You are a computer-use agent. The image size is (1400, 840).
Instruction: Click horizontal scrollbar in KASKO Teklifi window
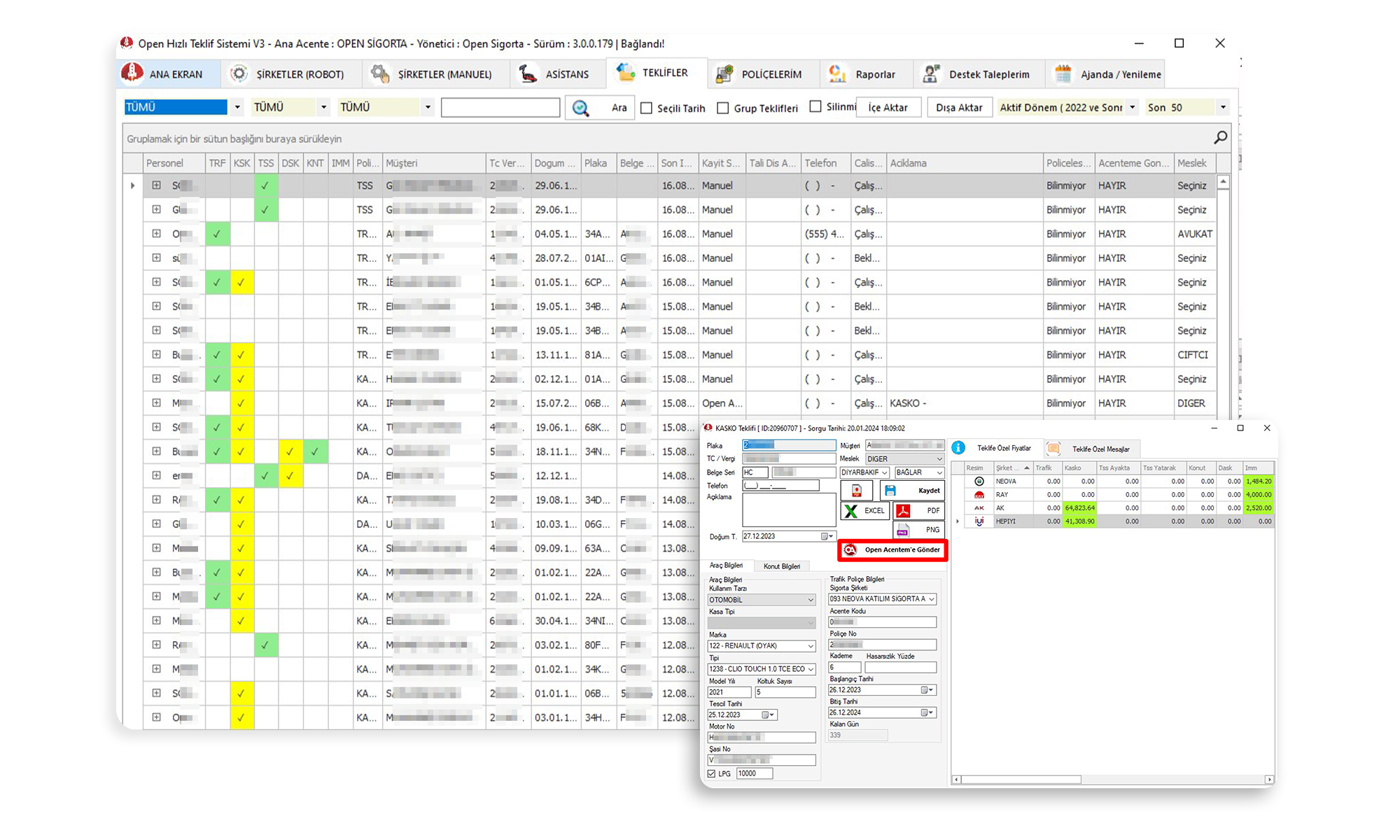coord(1021,779)
